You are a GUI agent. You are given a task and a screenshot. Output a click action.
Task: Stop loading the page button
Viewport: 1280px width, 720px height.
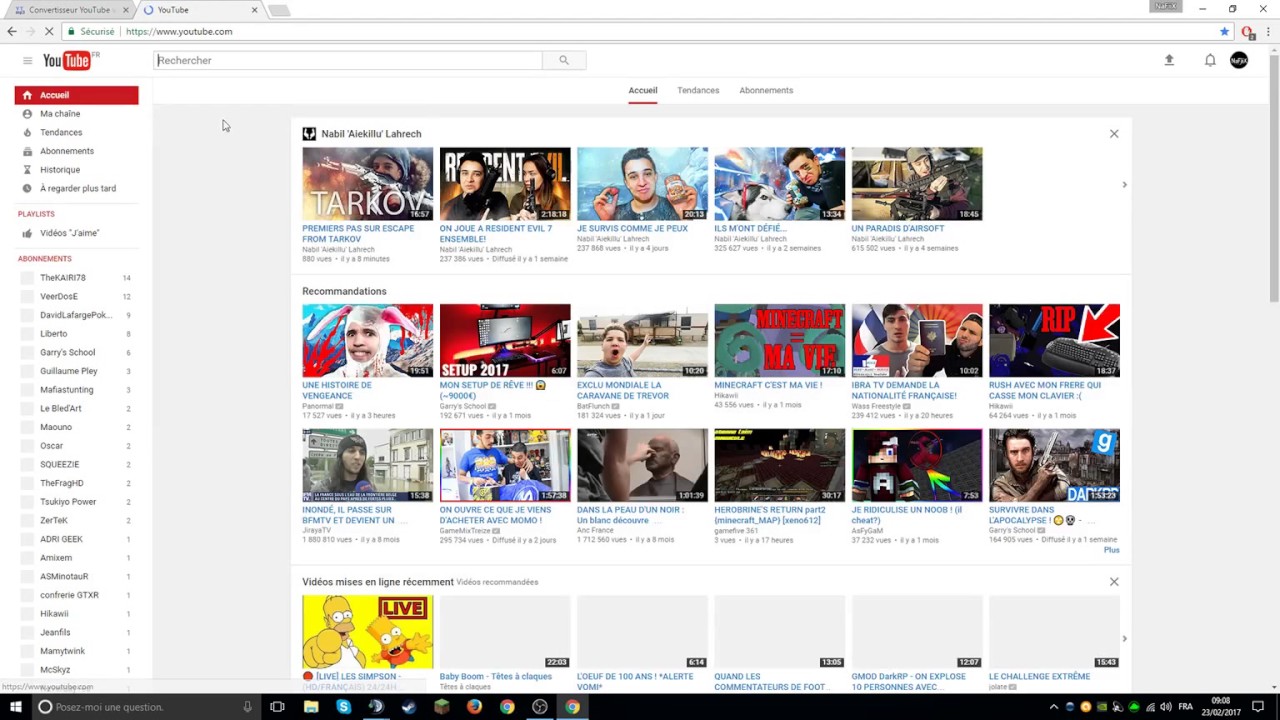point(48,31)
